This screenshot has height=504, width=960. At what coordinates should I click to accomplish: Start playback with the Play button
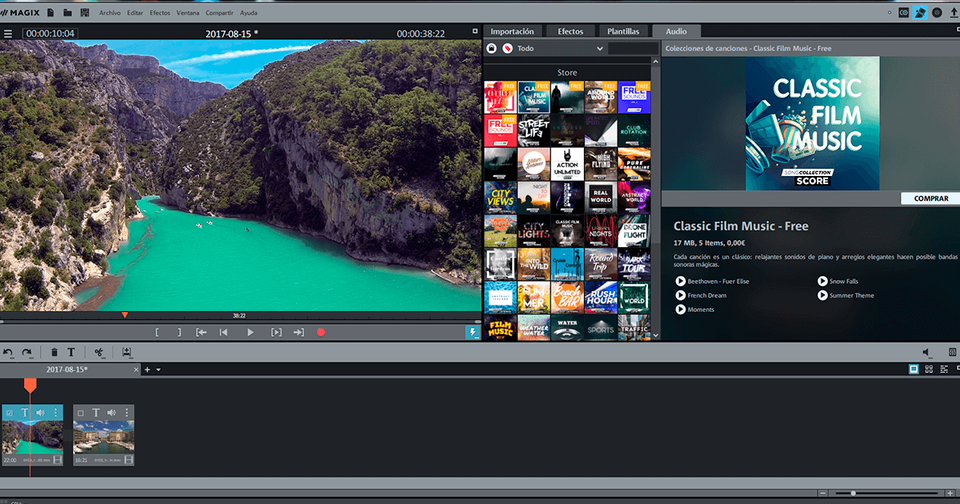(x=250, y=333)
